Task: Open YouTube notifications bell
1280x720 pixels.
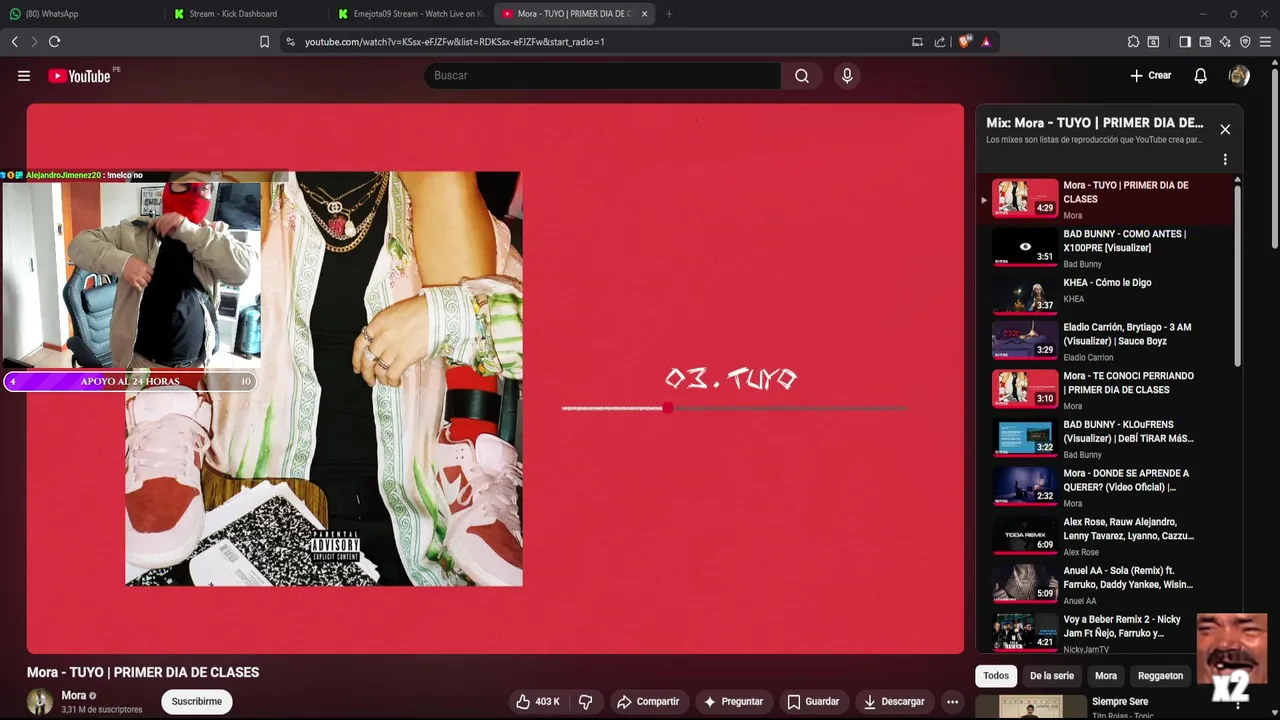Action: [1201, 76]
